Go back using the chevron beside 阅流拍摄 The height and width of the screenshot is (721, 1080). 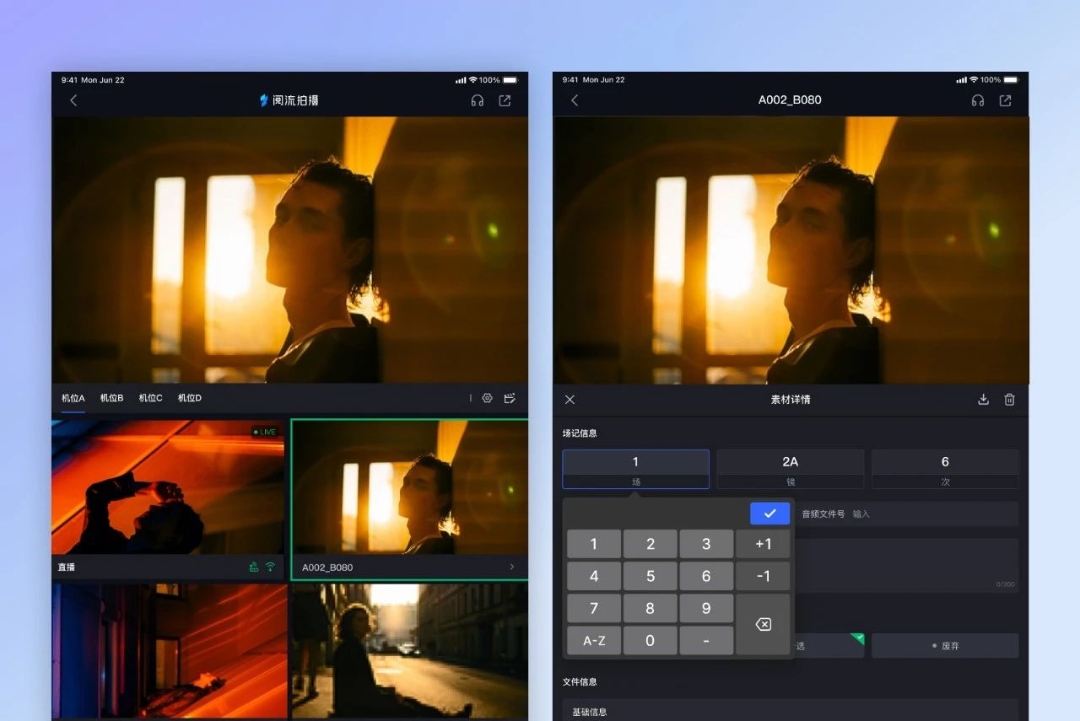point(74,101)
